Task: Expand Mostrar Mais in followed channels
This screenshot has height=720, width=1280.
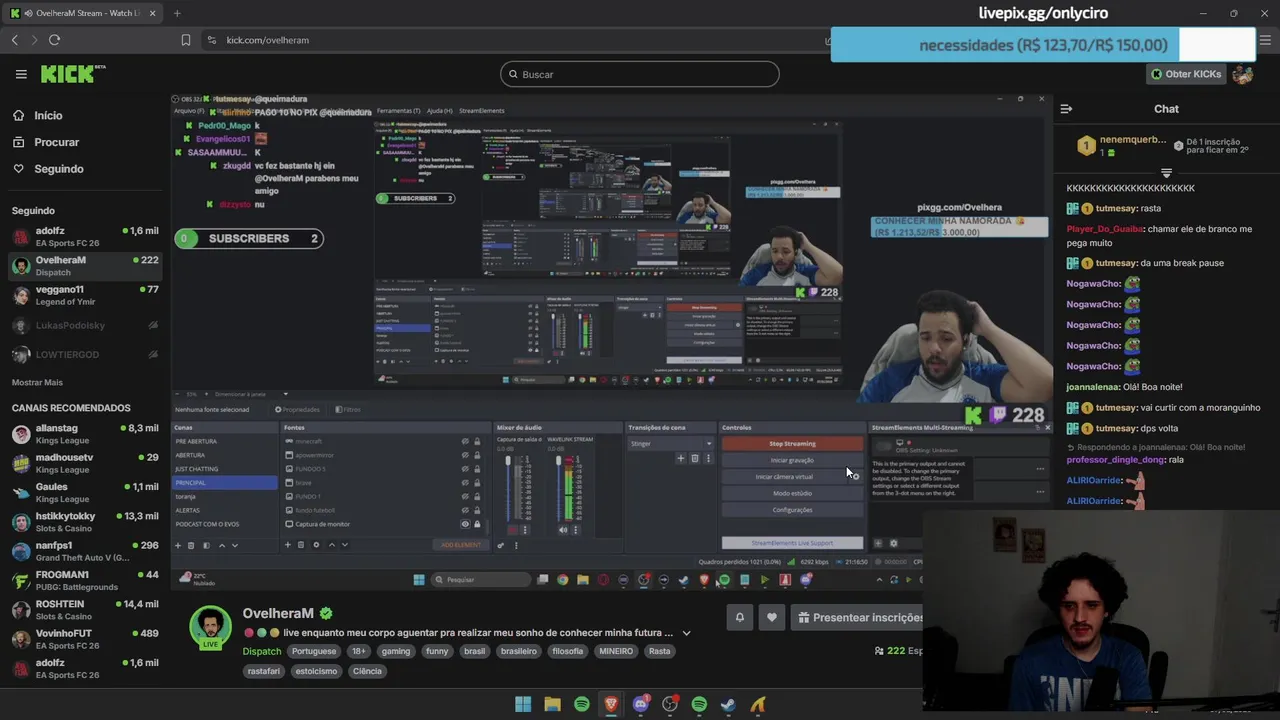Action: pos(37,382)
